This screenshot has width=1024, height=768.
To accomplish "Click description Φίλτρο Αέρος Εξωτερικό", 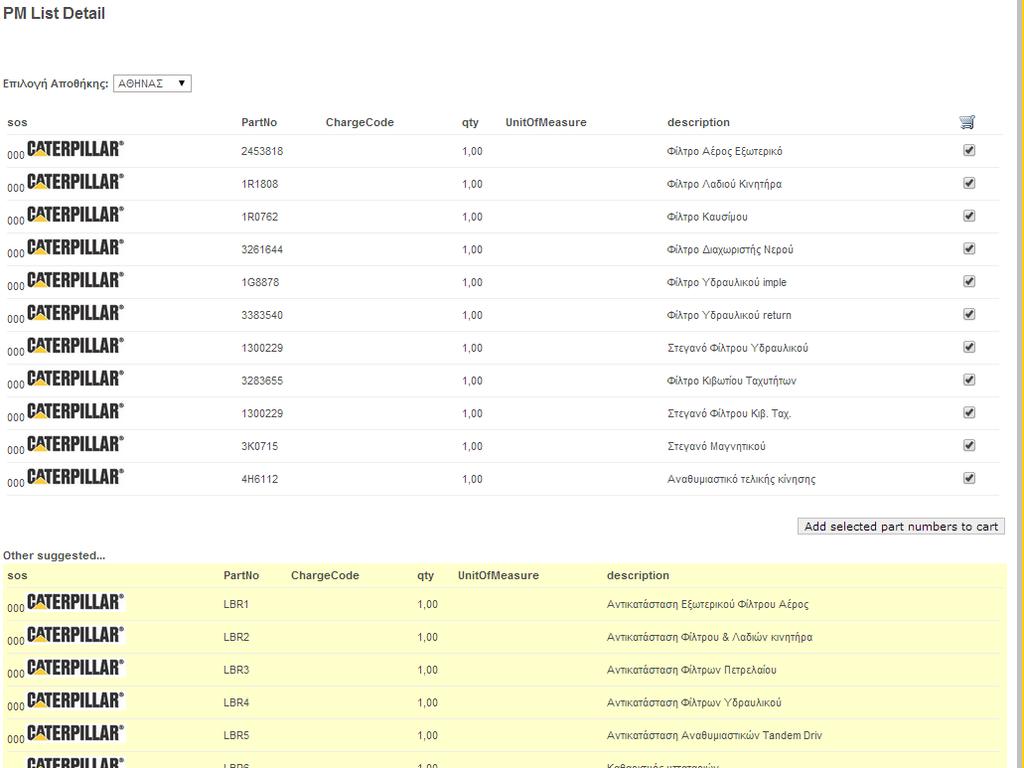I will [x=724, y=152].
